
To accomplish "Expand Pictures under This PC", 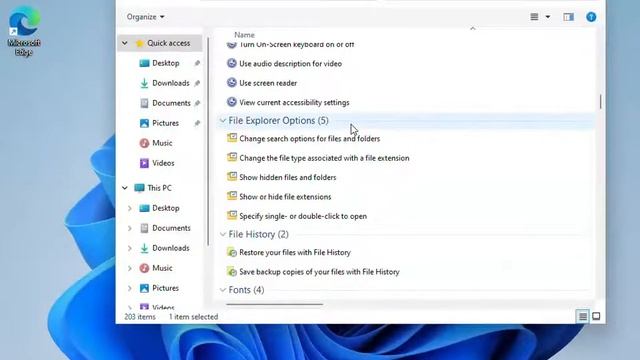I will point(130,288).
